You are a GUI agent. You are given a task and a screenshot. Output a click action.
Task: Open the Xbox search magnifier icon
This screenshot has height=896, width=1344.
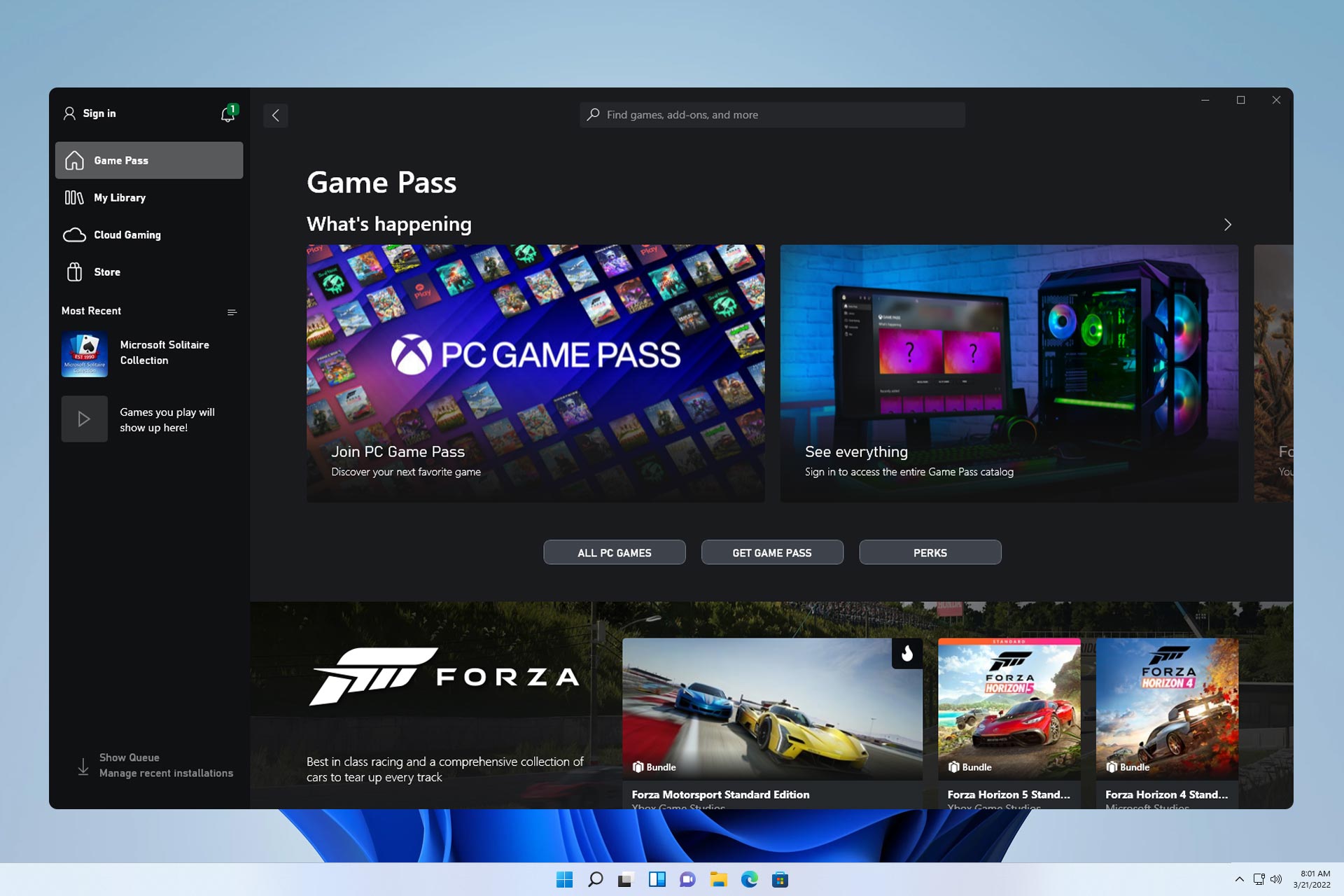coord(591,115)
